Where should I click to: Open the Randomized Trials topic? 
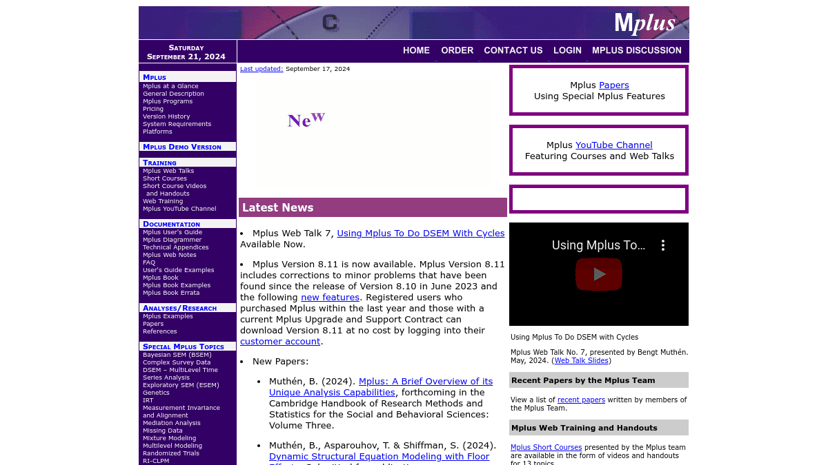tap(171, 453)
